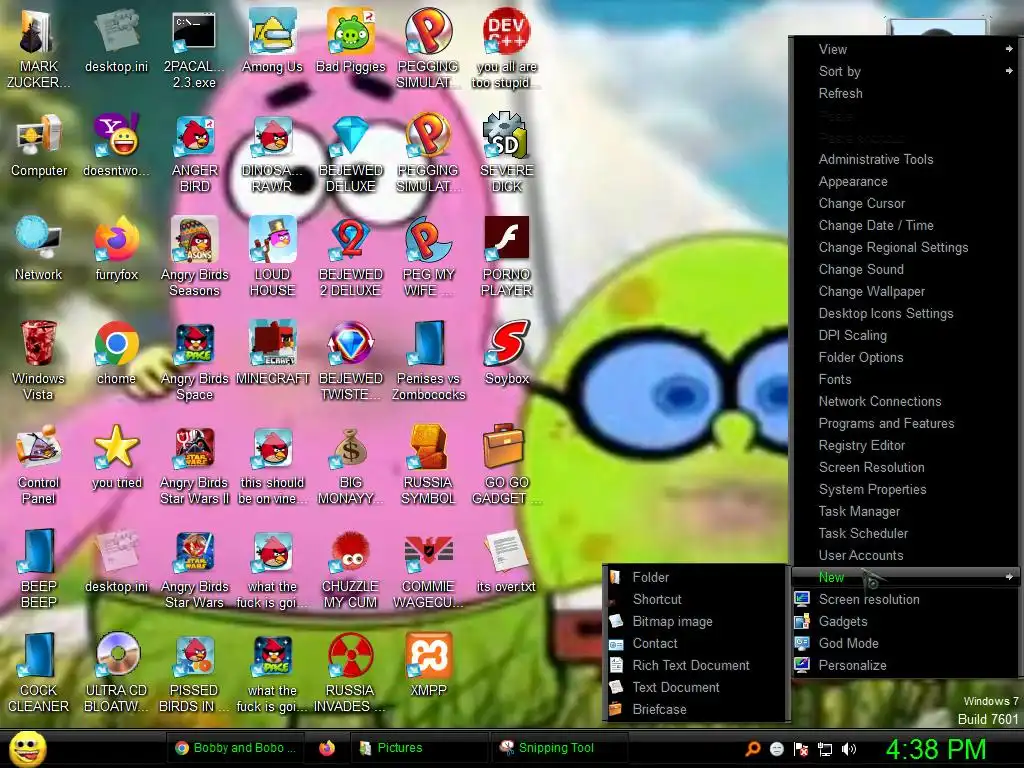Create a new Contact
Screen dimensions: 1024x768
(x=696, y=643)
